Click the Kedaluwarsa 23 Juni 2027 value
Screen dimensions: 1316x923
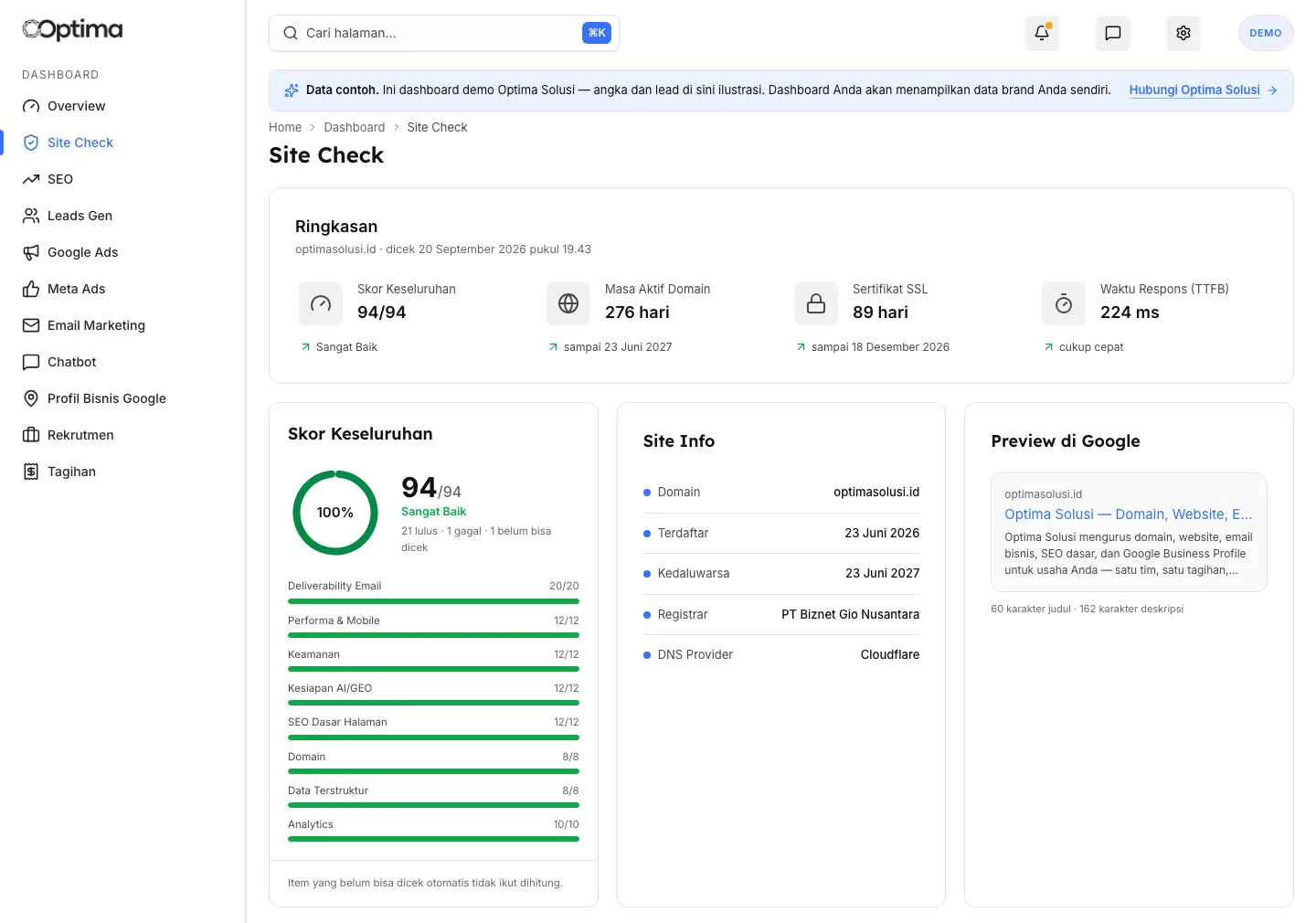click(882, 573)
